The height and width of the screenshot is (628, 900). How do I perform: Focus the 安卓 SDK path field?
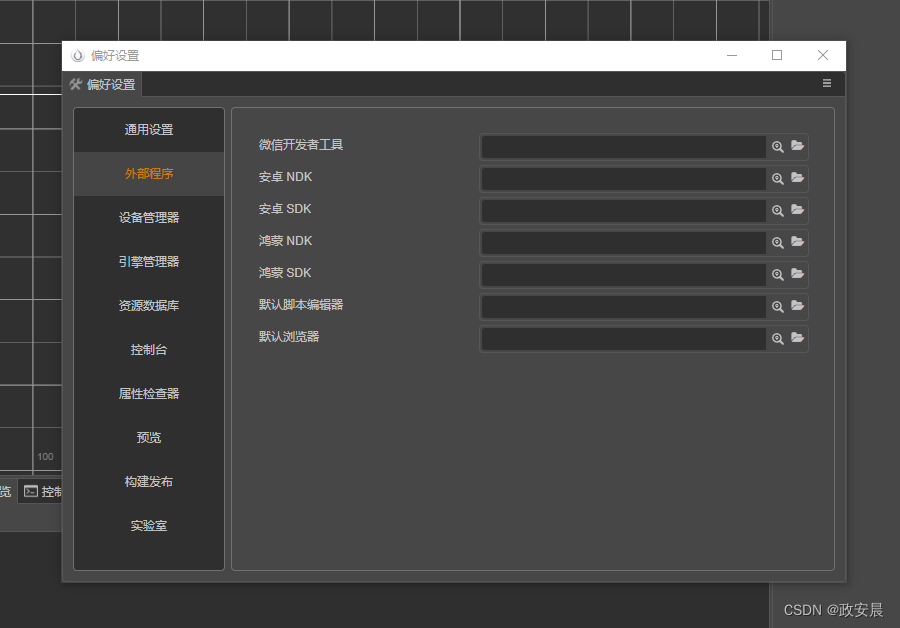pos(623,211)
